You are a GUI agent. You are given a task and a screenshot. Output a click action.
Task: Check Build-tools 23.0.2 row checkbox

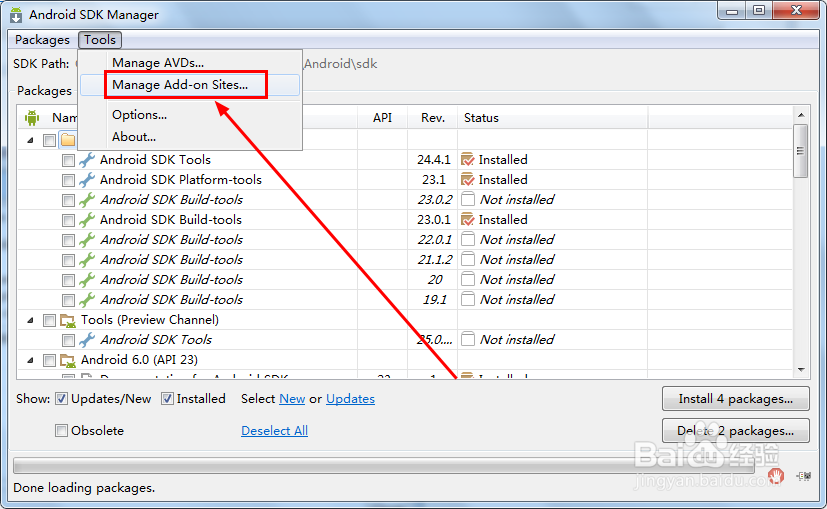coord(68,200)
